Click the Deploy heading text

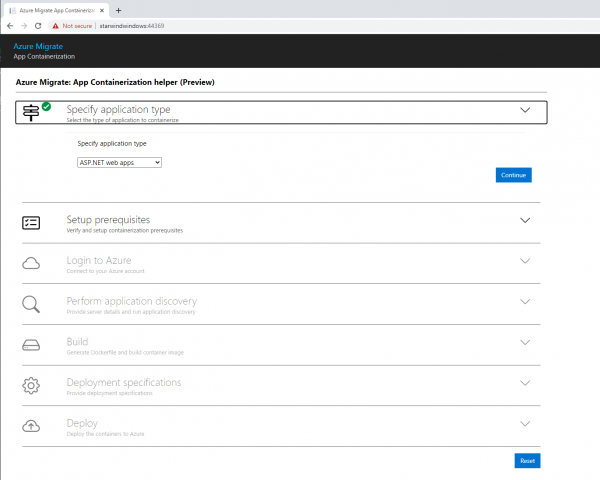pyautogui.click(x=82, y=423)
